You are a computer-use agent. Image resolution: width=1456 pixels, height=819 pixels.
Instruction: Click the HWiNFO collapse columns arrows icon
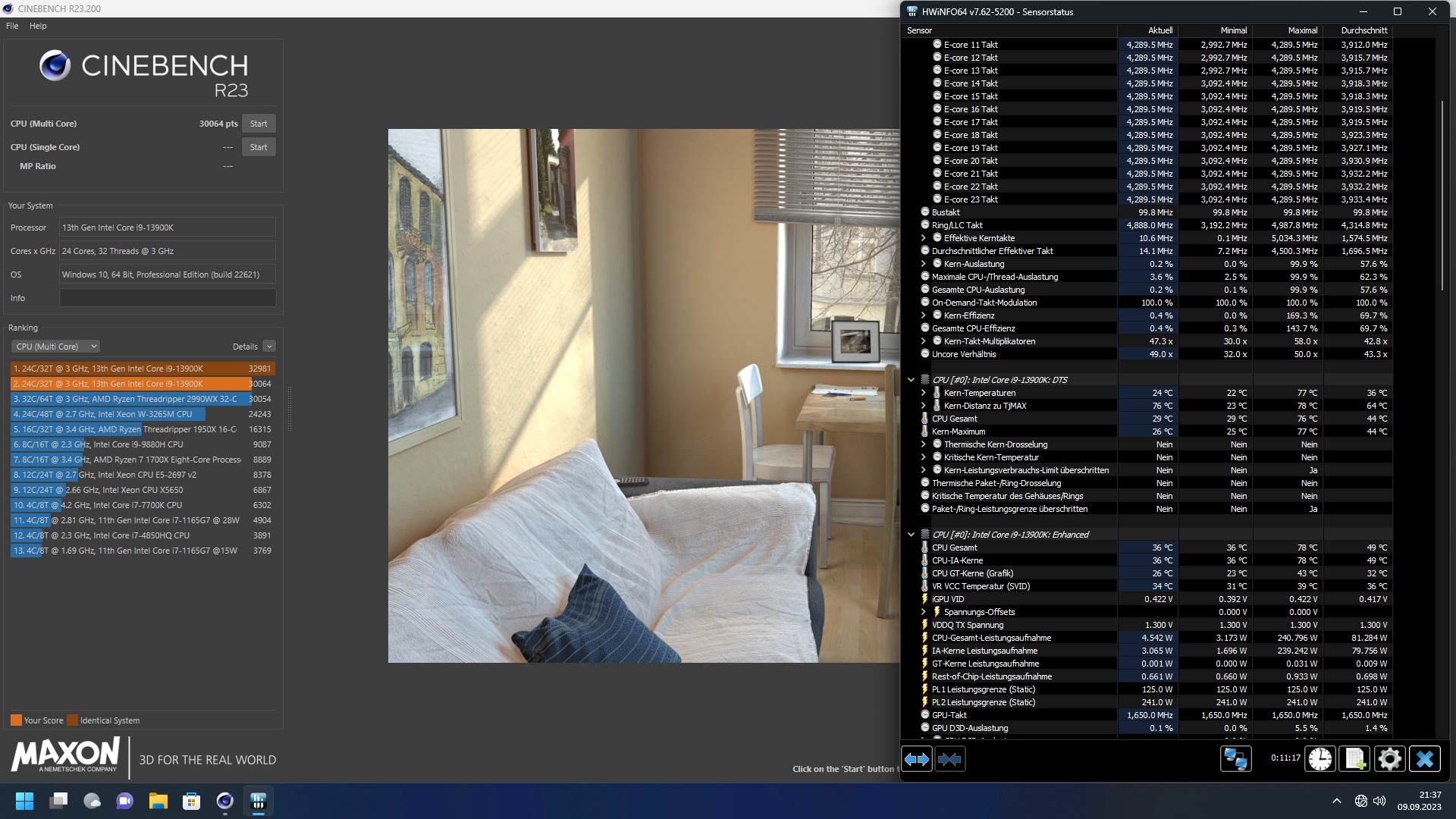pyautogui.click(x=949, y=759)
